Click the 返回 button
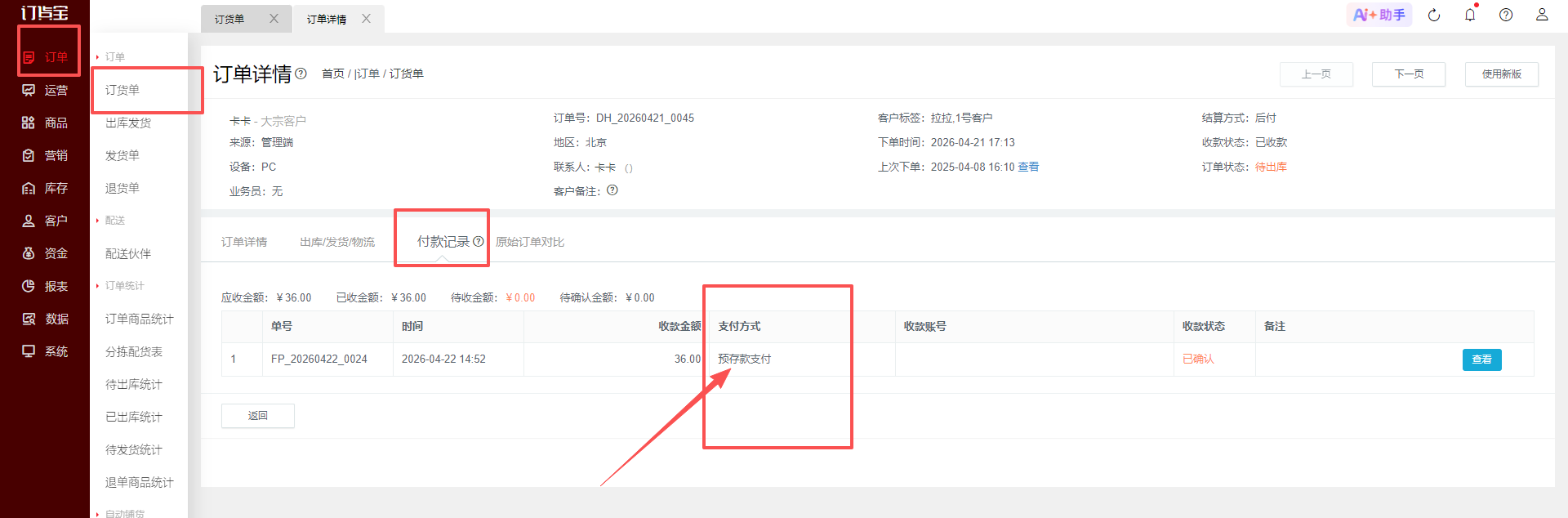 point(258,416)
